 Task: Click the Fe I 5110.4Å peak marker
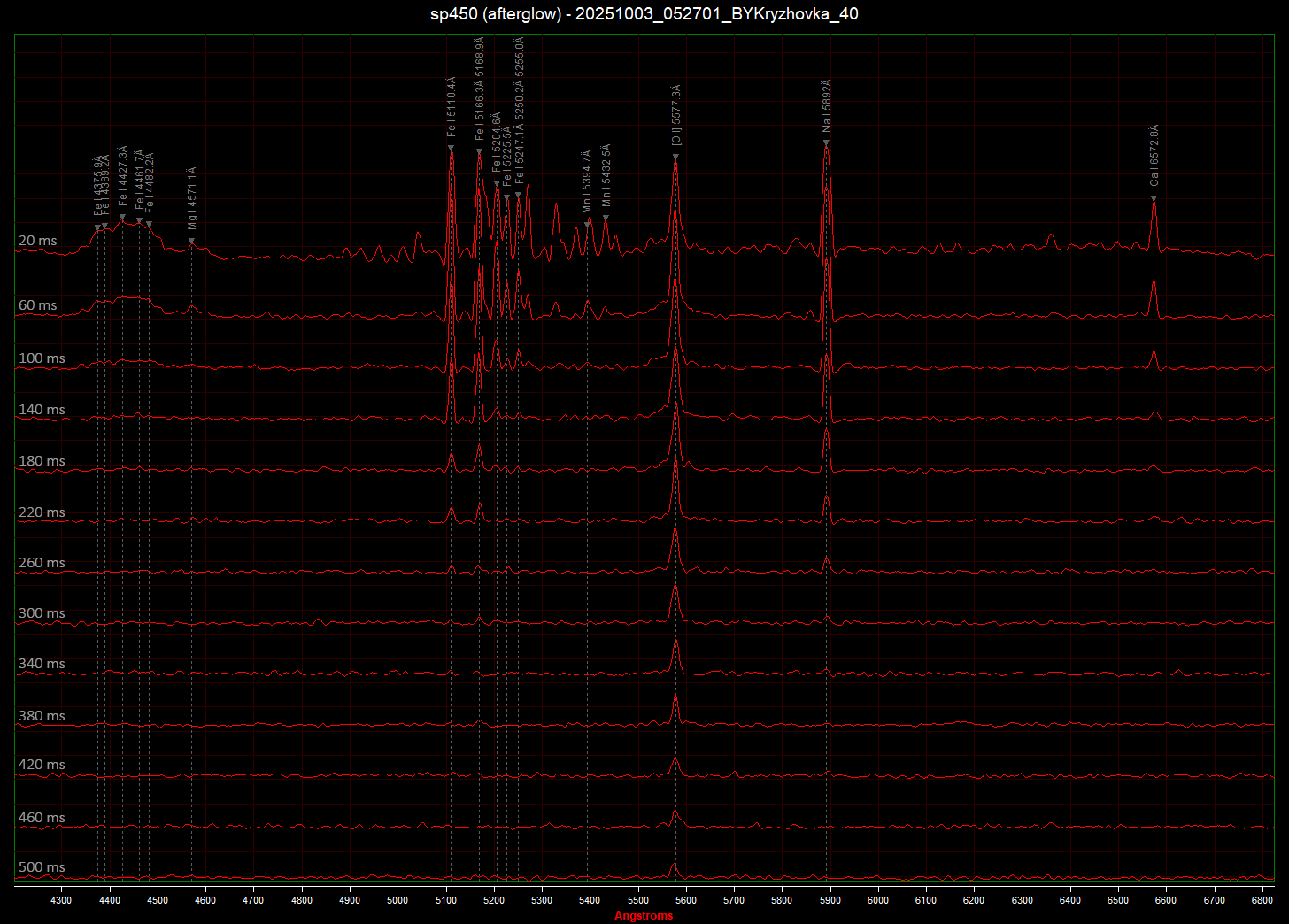pos(451,148)
